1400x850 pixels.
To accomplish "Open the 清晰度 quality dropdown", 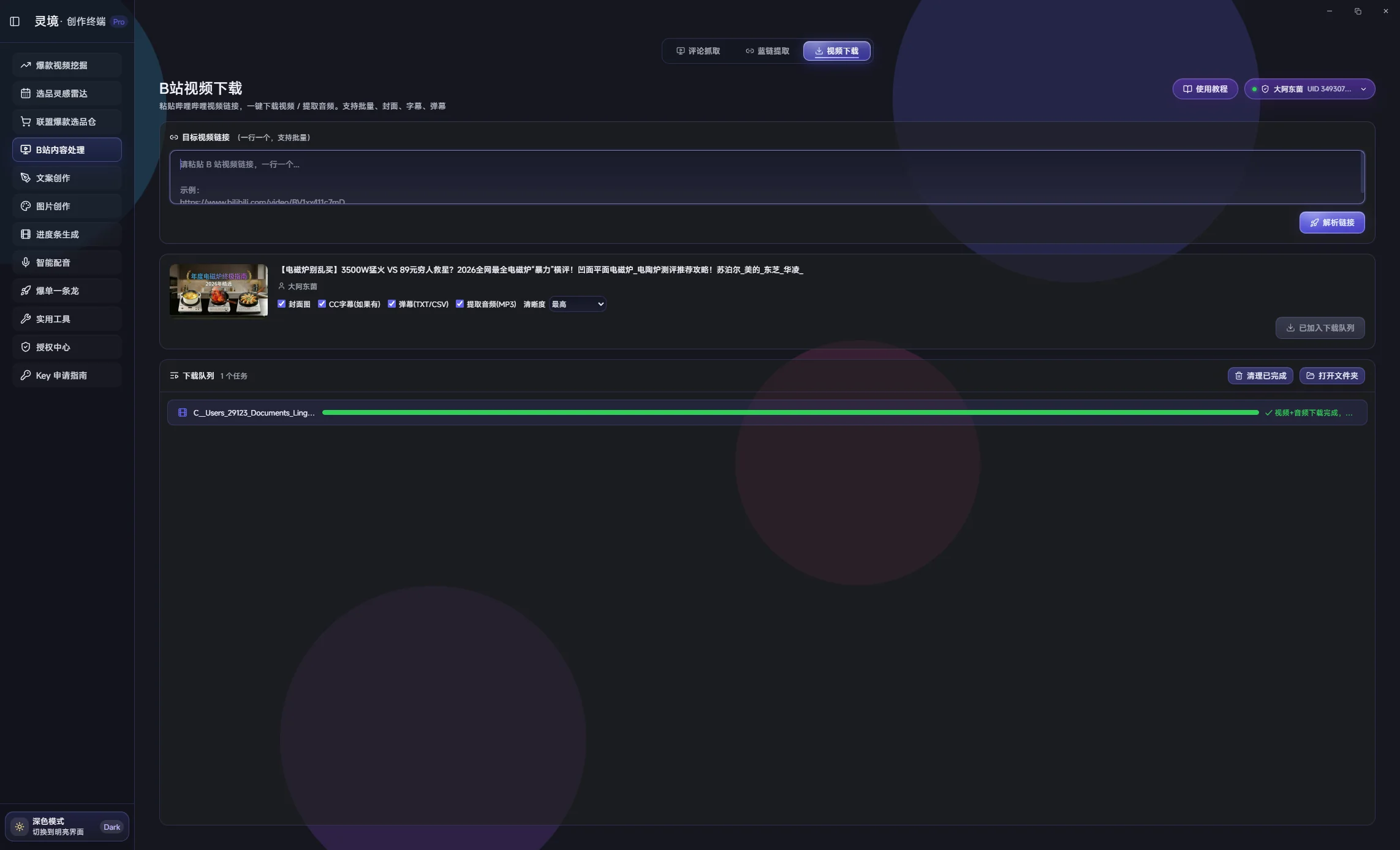I will pyautogui.click(x=577, y=304).
